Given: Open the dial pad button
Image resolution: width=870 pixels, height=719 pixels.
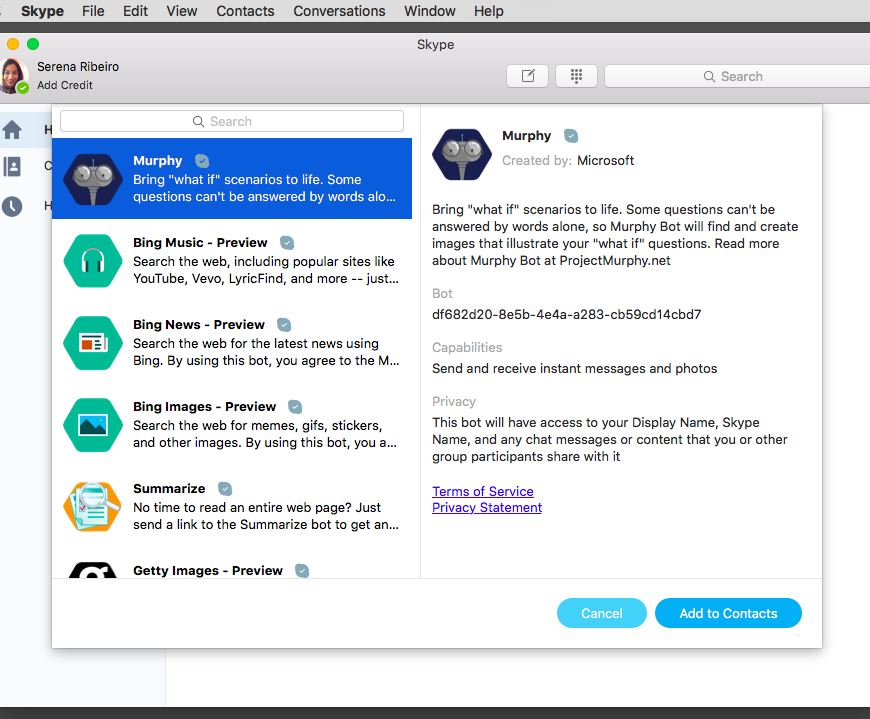Looking at the screenshot, I should click(x=576, y=76).
